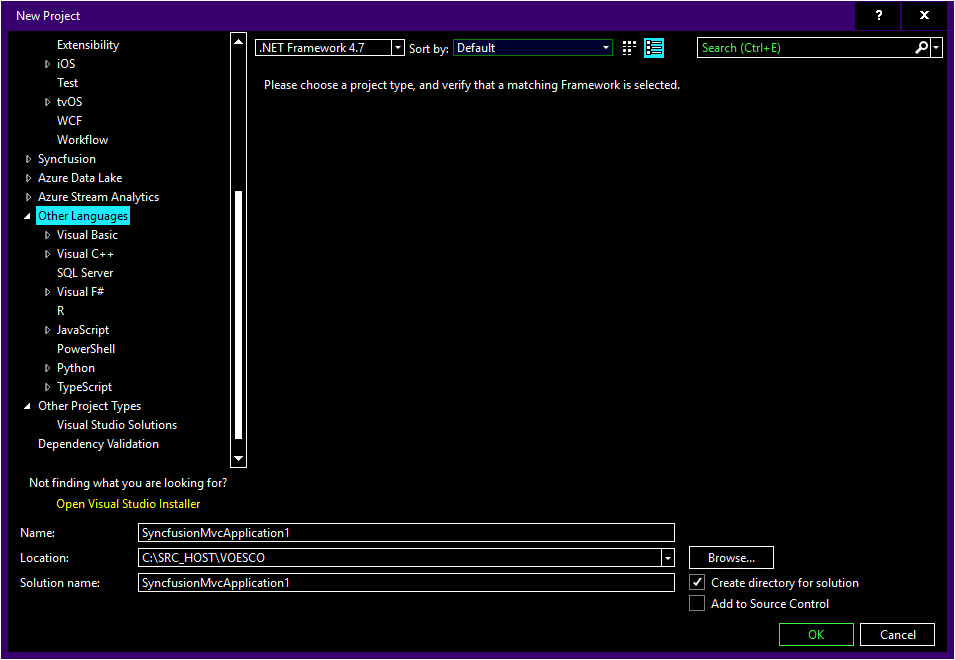Click the tree scrollbar down arrow

tap(238, 458)
